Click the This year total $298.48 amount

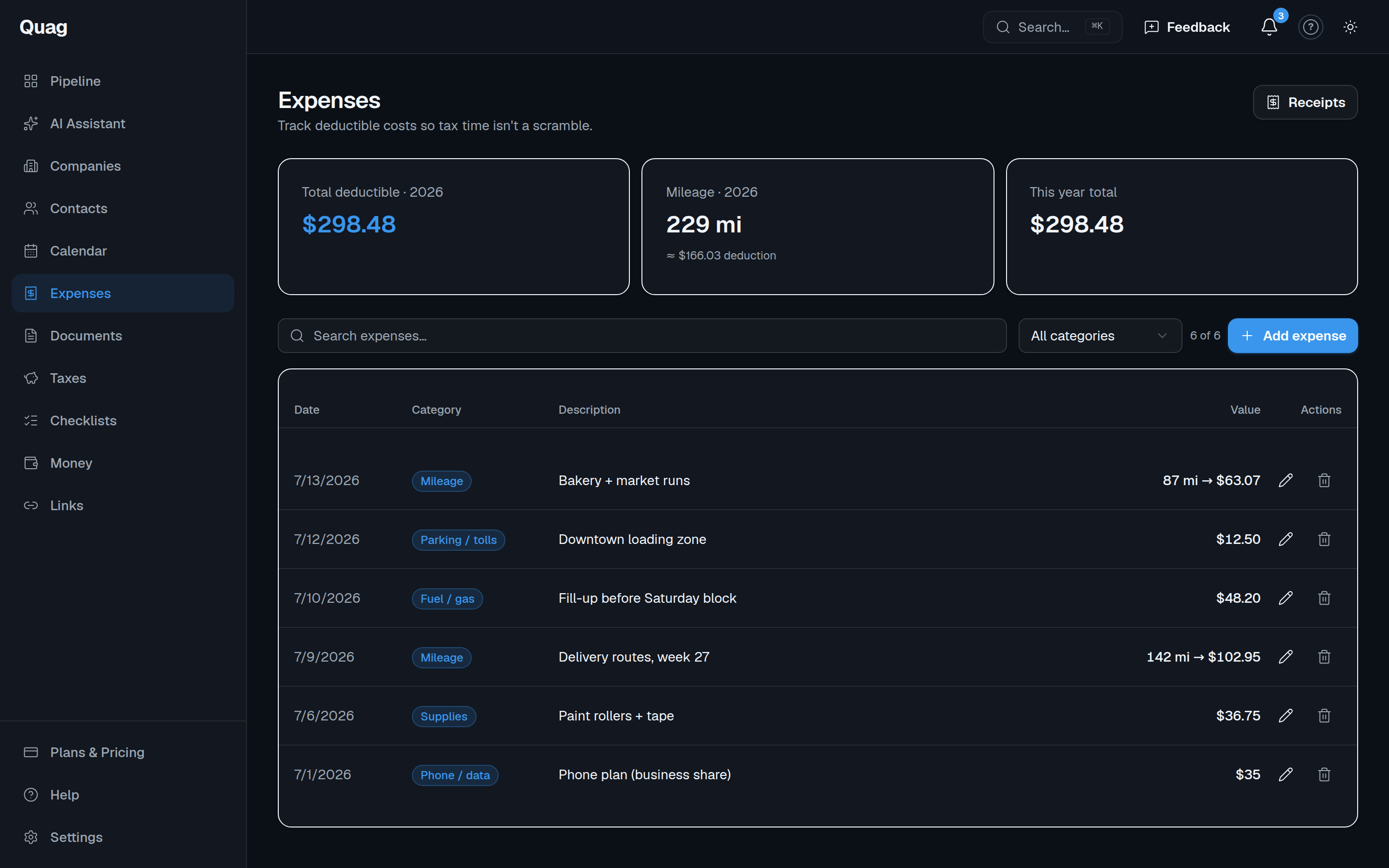coord(1077,224)
